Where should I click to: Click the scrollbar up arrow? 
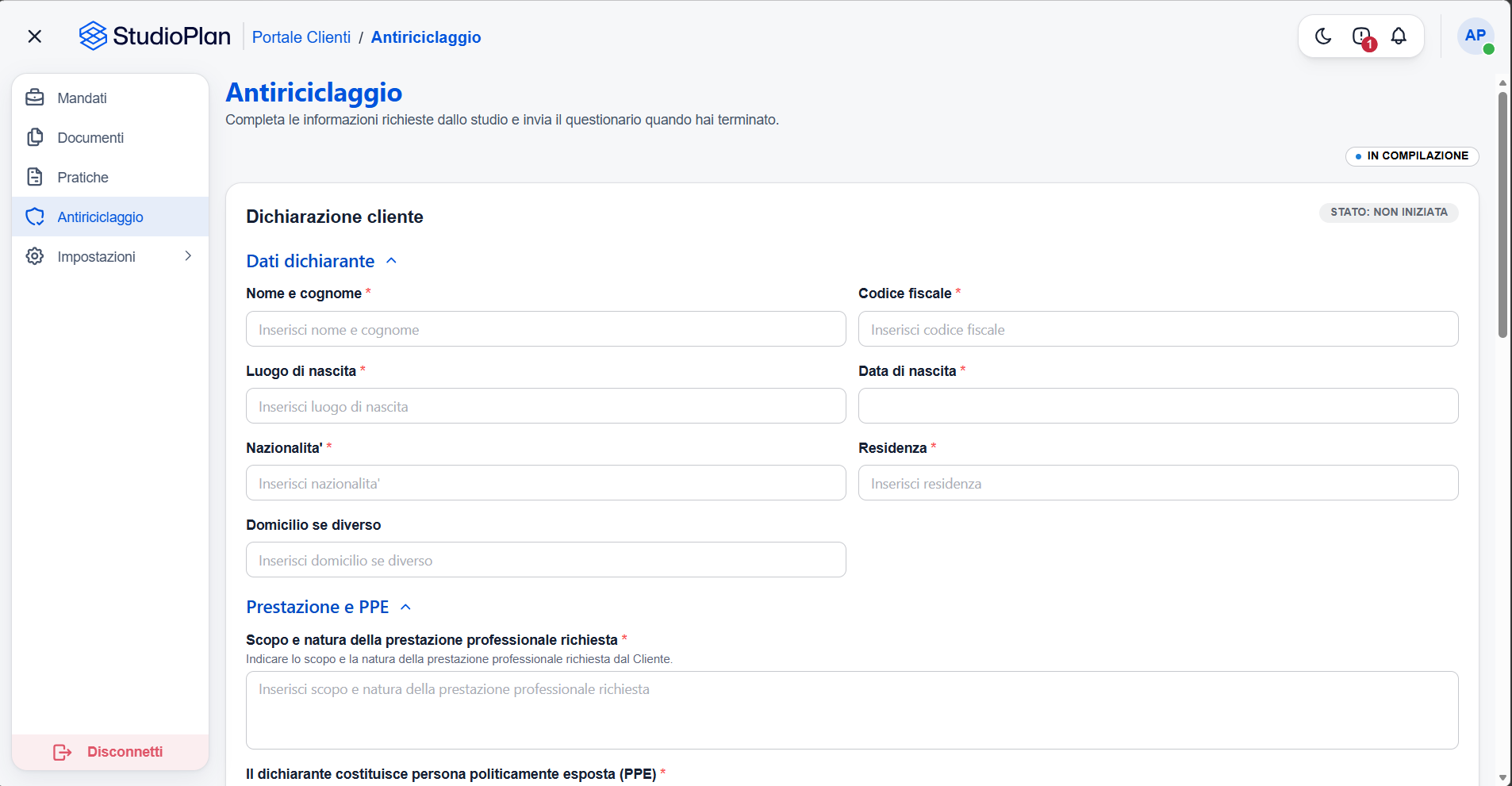pyautogui.click(x=1502, y=82)
